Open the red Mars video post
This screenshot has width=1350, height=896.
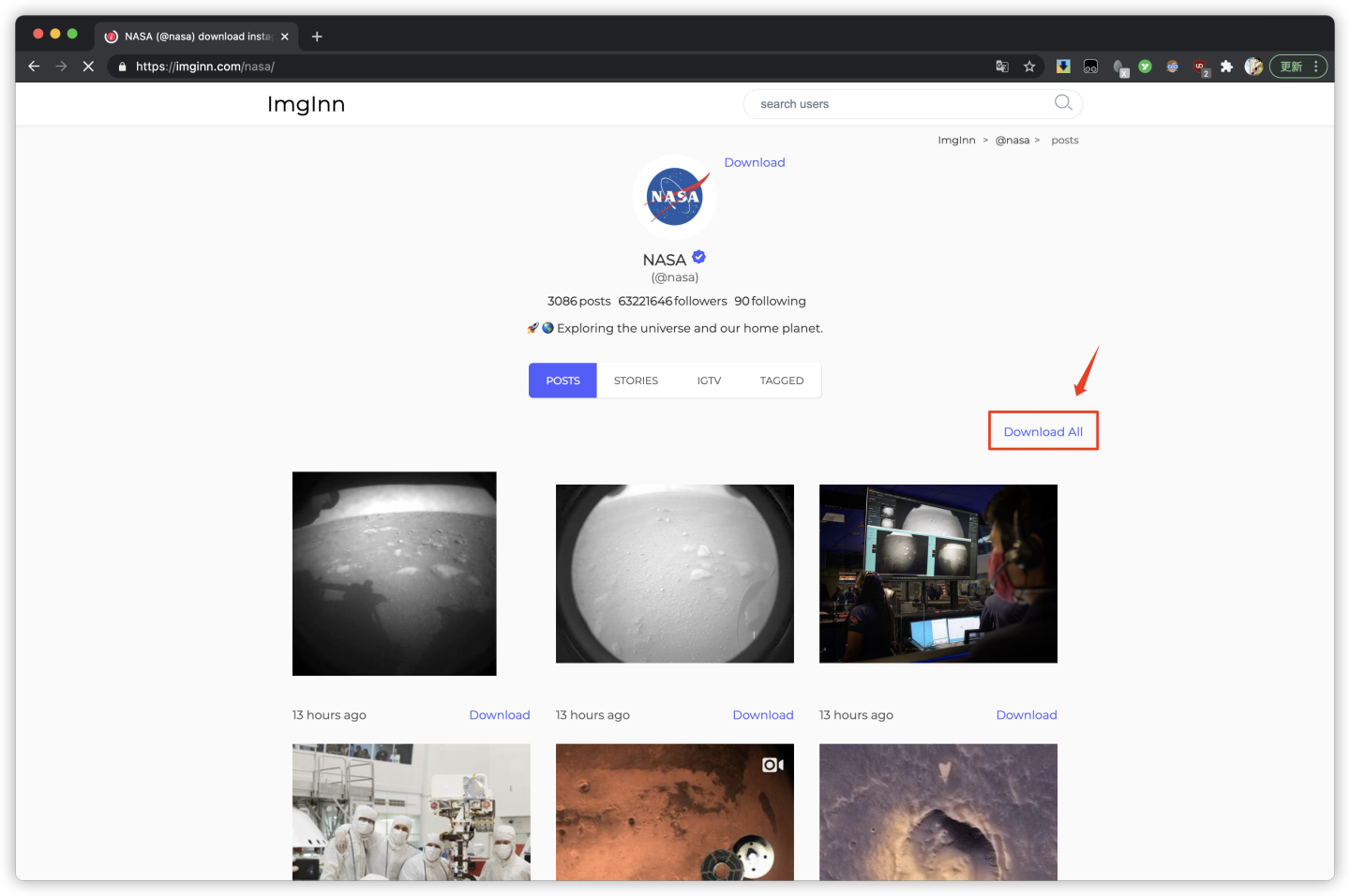(675, 812)
